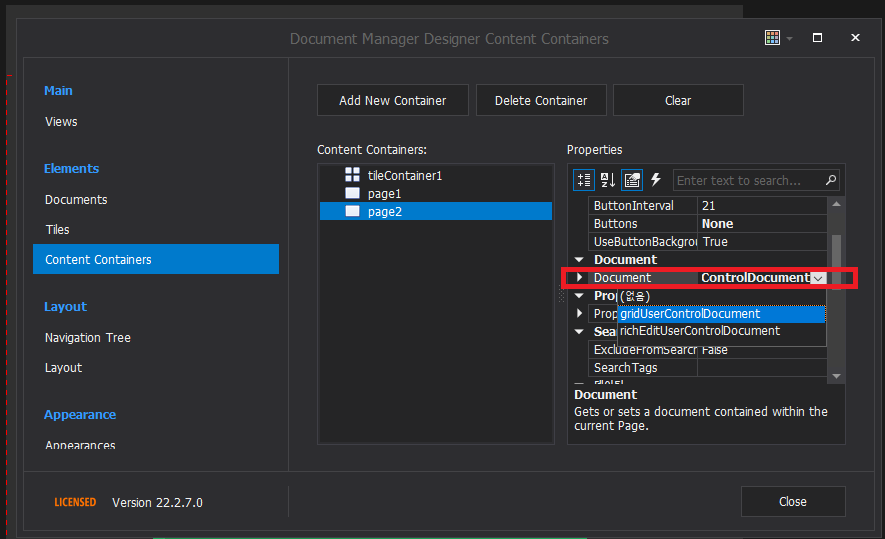
Task: Click SearchTags property row
Action: (x=708, y=367)
